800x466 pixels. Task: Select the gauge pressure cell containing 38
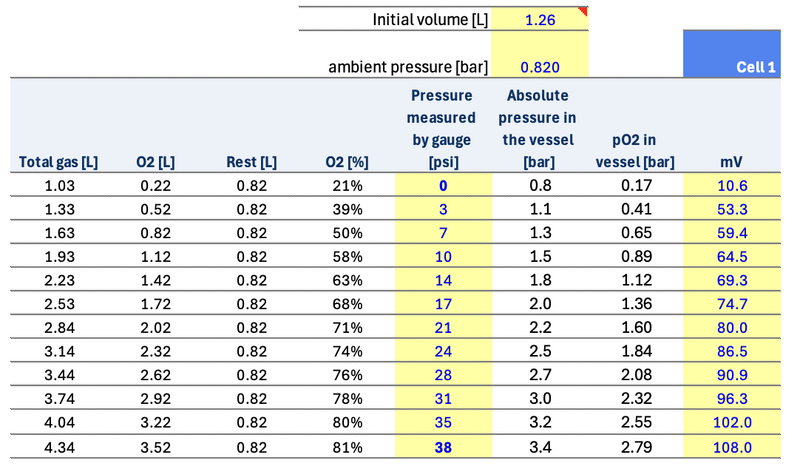tap(442, 448)
